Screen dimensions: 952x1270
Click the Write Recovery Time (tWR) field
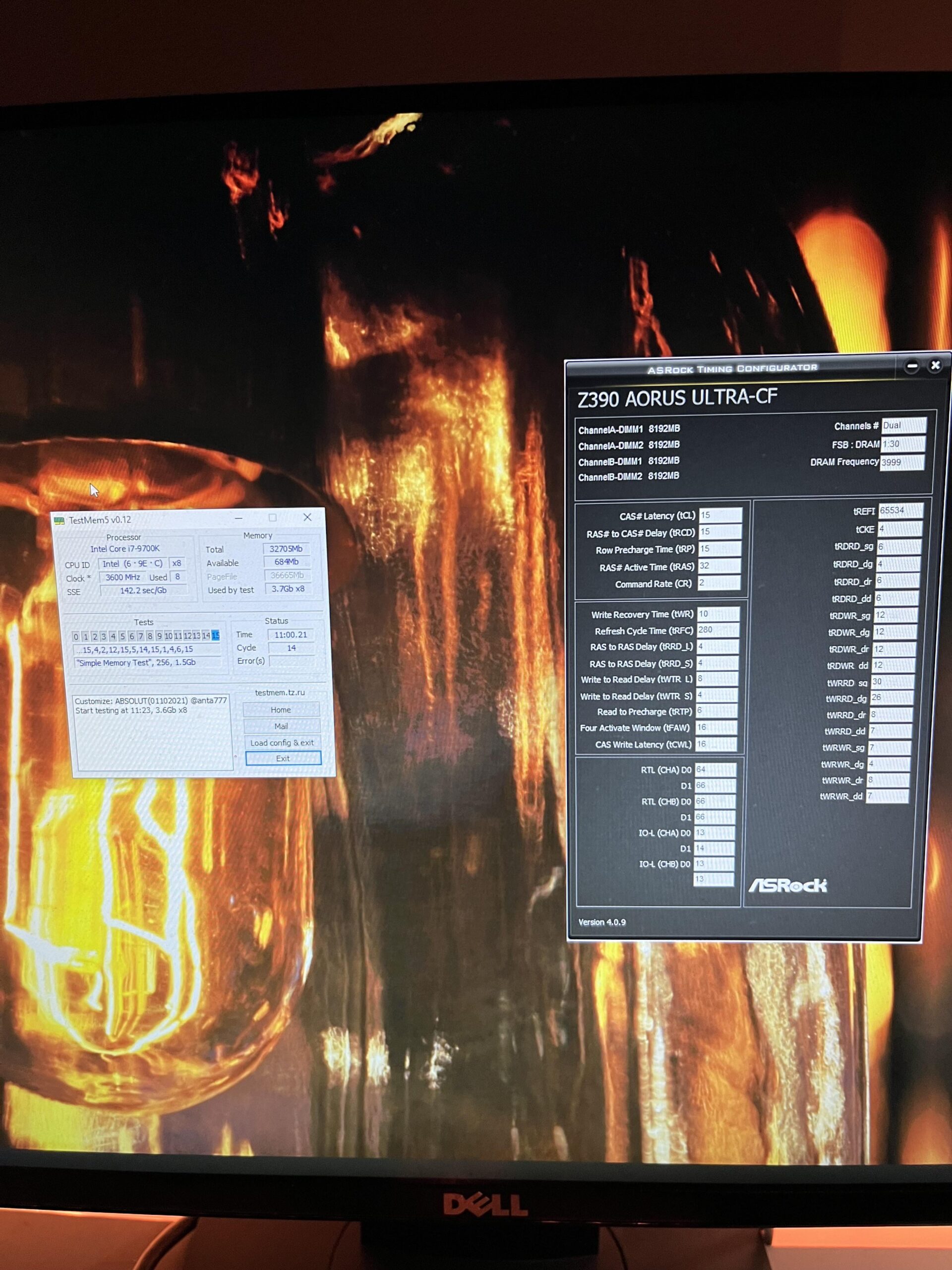click(x=718, y=614)
